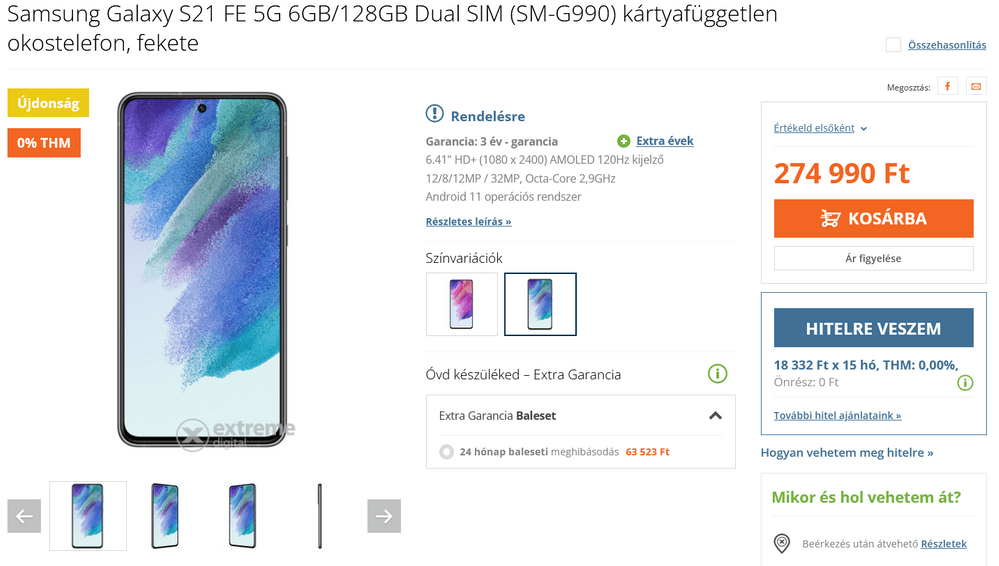This screenshot has height=566, width=999.
Task: Click Ár figyelése price watch button
Action: tap(873, 258)
